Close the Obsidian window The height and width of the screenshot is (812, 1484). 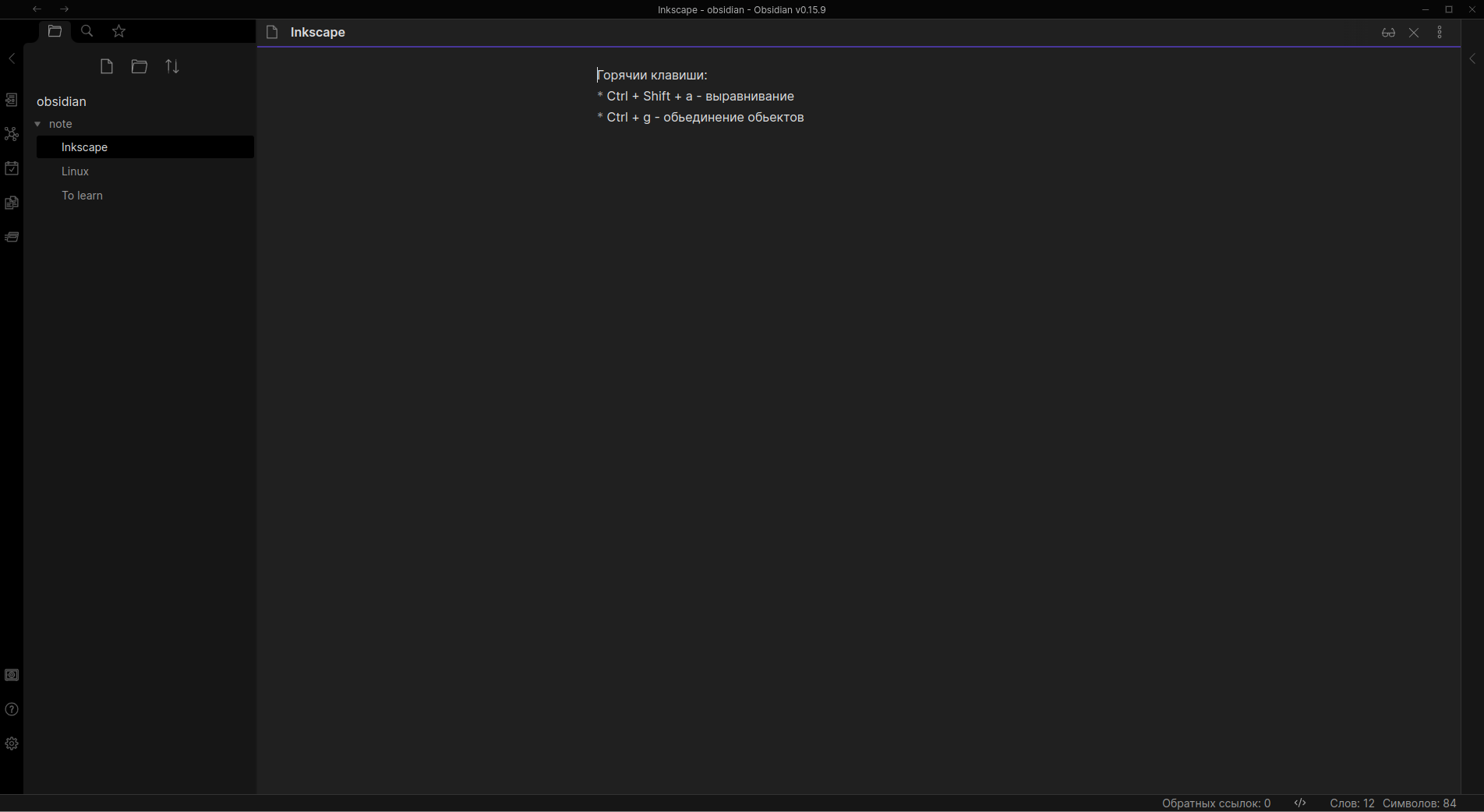coord(1472,9)
